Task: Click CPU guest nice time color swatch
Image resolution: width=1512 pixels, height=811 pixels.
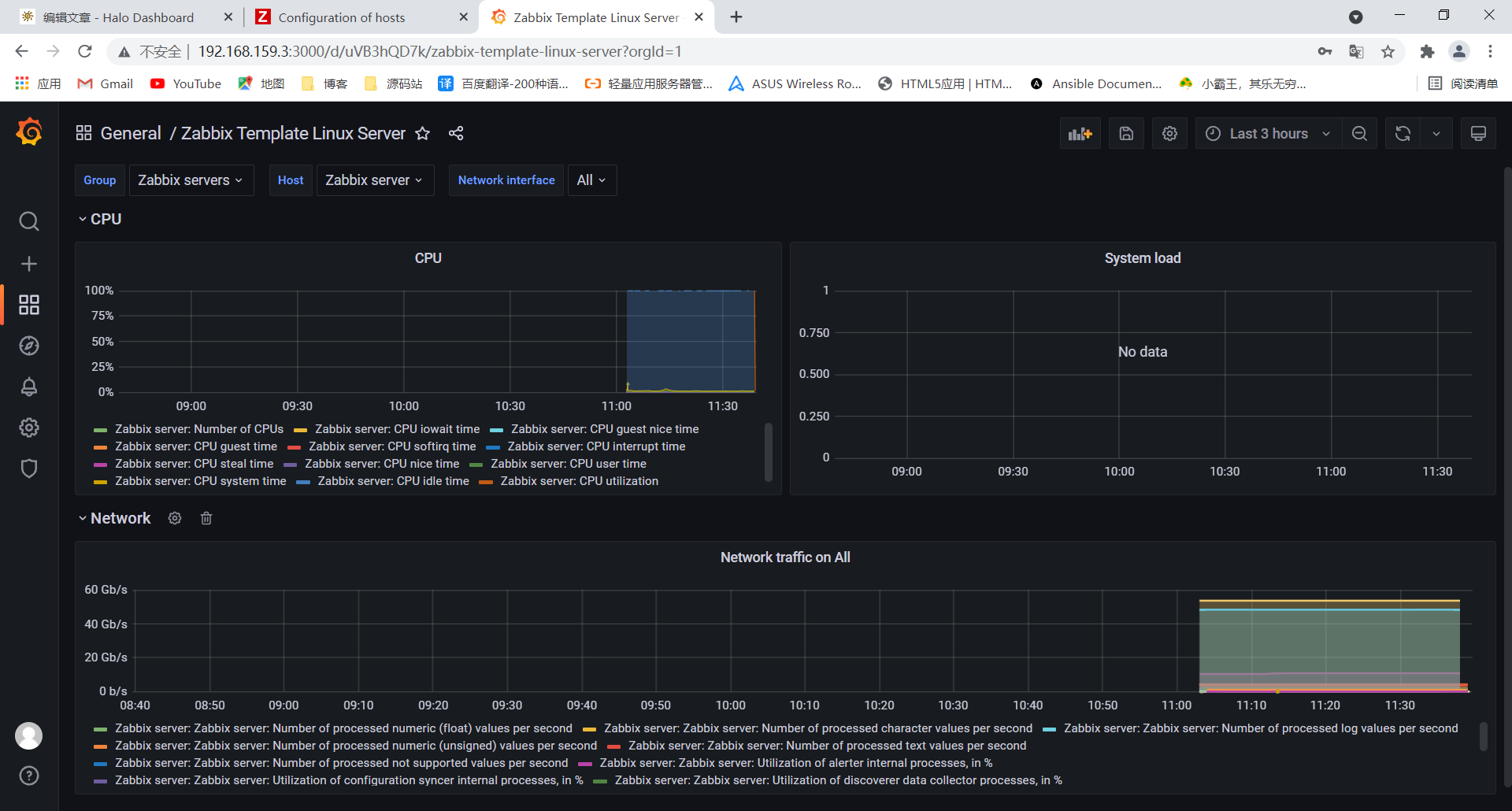Action: 496,430
